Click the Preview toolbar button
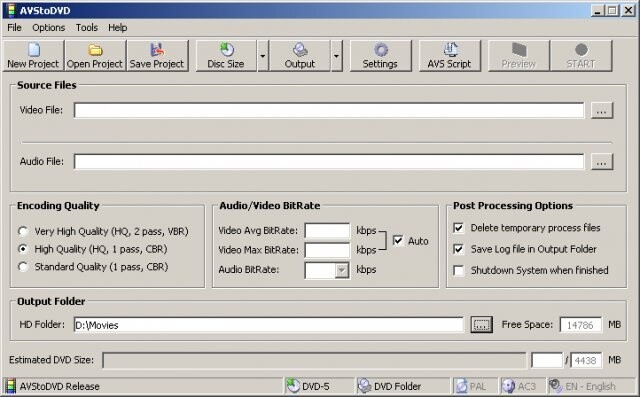Viewport: 640px width, 397px height. coord(519,55)
